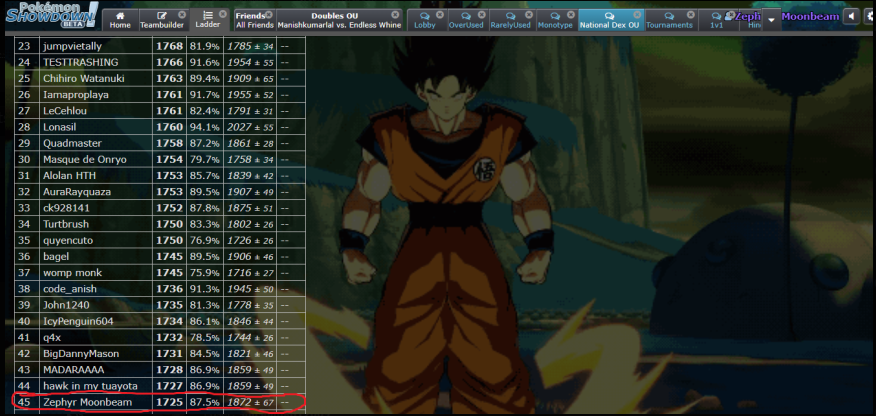
Task: Click the Alolan HTH player name
Action: pyautogui.click(x=70, y=175)
